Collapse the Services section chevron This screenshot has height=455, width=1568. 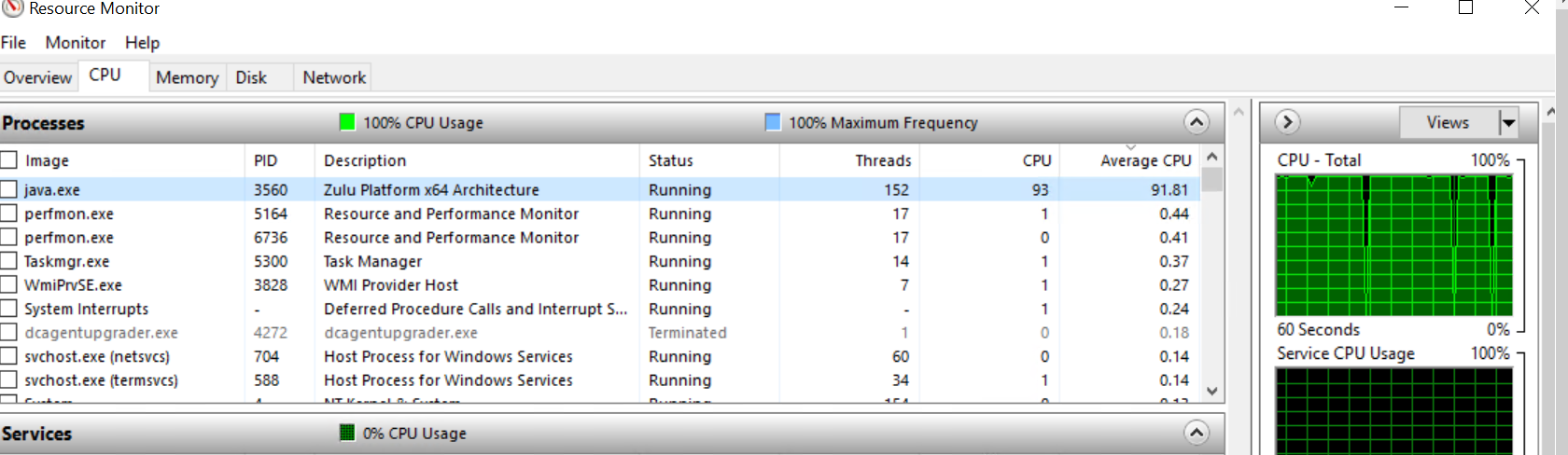pos(1196,433)
